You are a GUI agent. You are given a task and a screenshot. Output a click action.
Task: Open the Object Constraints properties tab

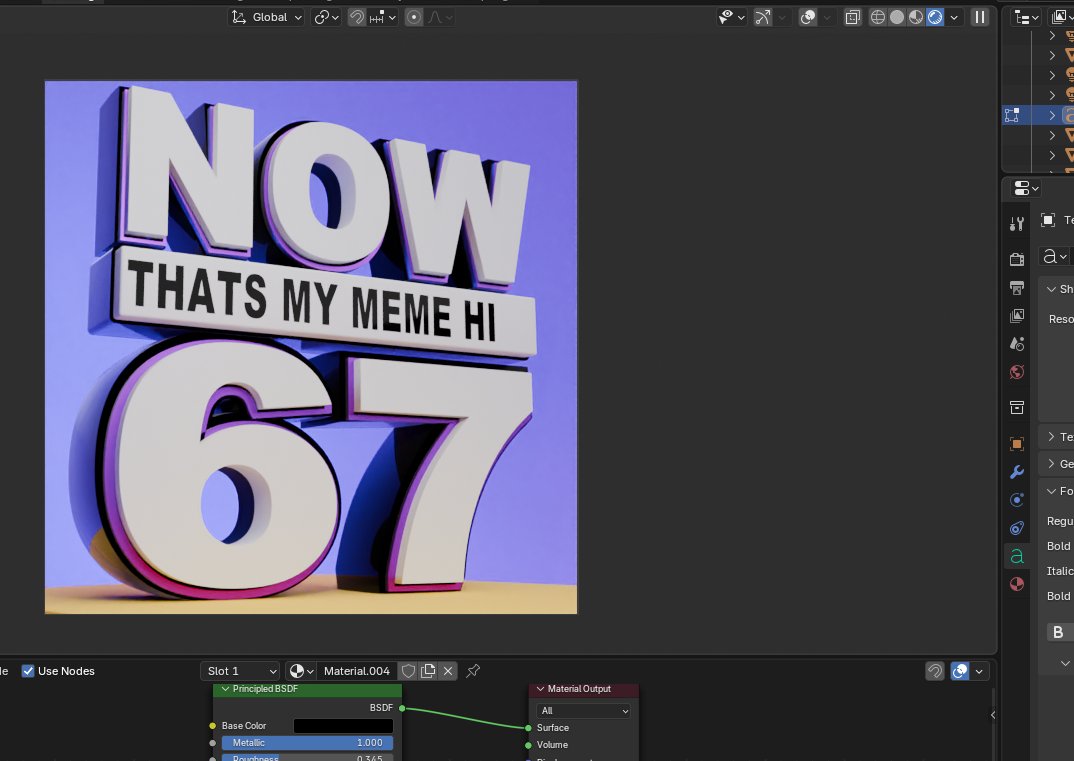point(1017,528)
